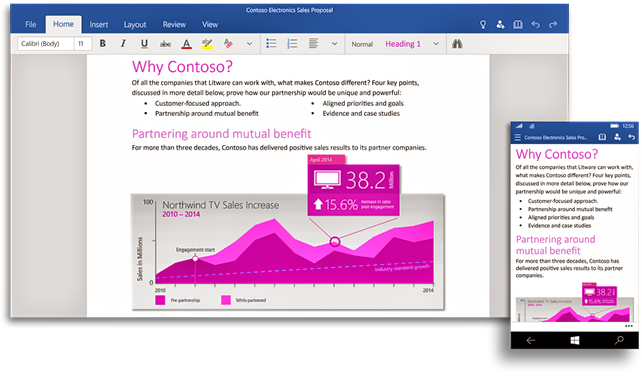Open the Calibri (Body) font box

pyautogui.click(x=45, y=43)
